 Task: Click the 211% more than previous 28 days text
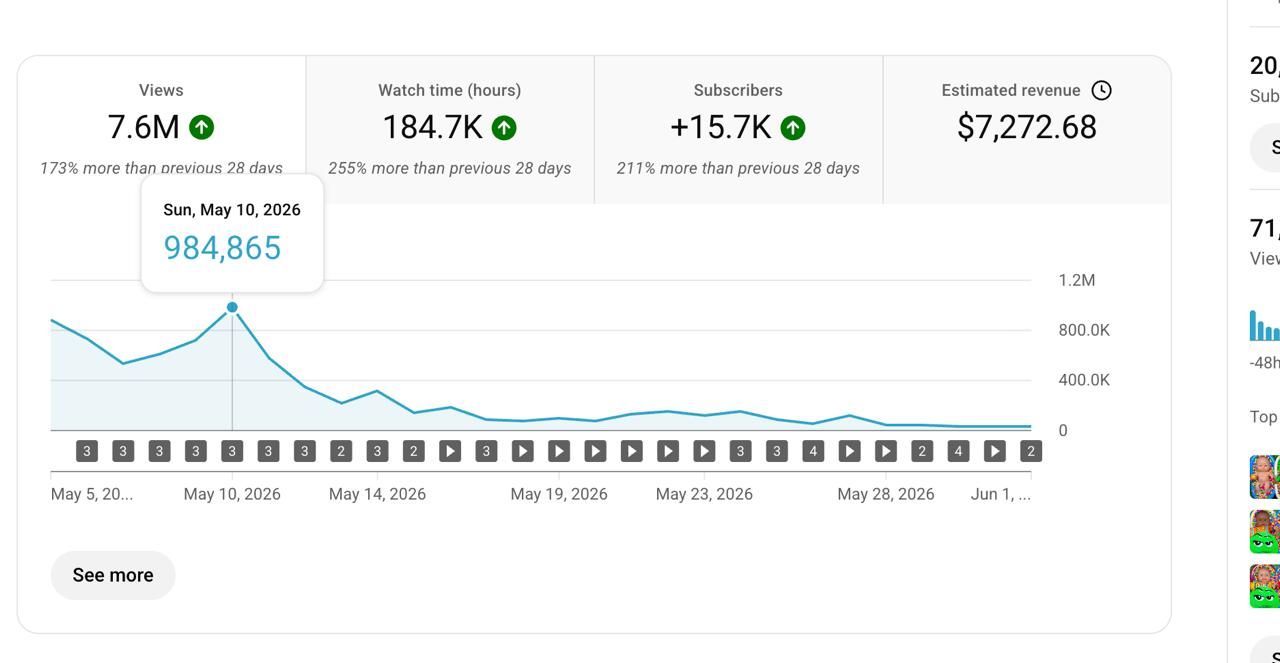pyautogui.click(x=738, y=168)
